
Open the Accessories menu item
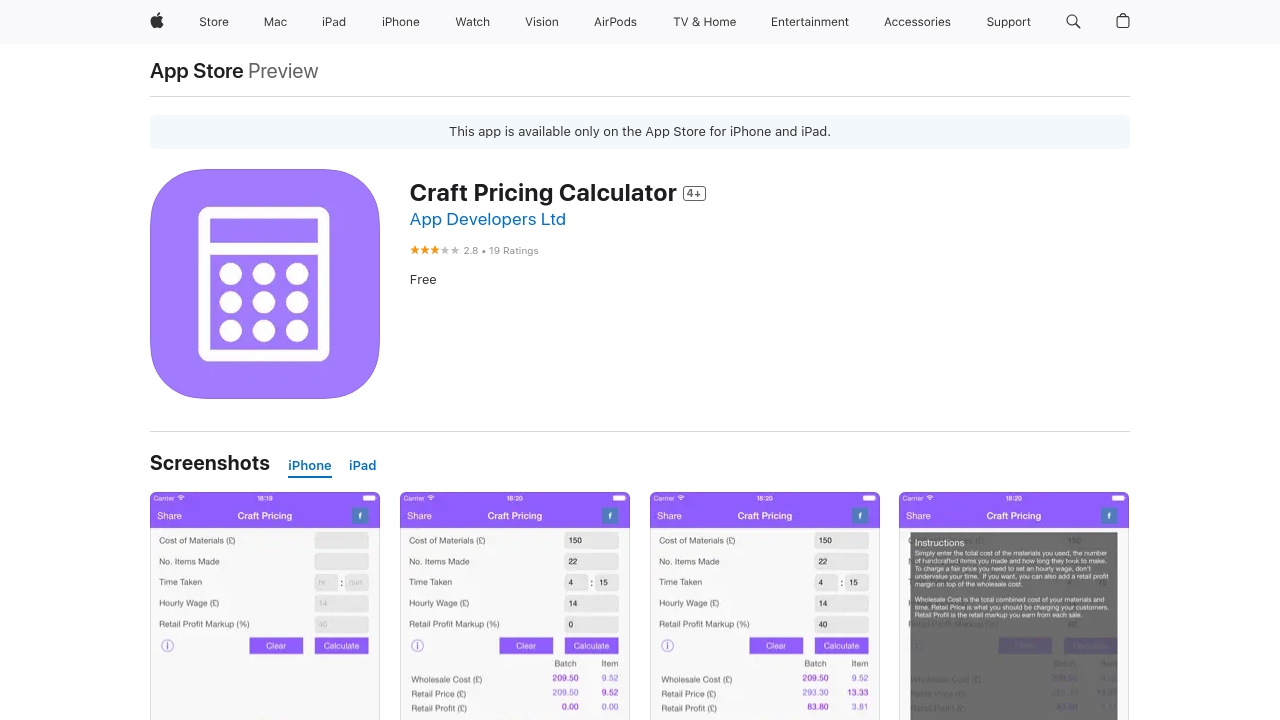(x=917, y=22)
